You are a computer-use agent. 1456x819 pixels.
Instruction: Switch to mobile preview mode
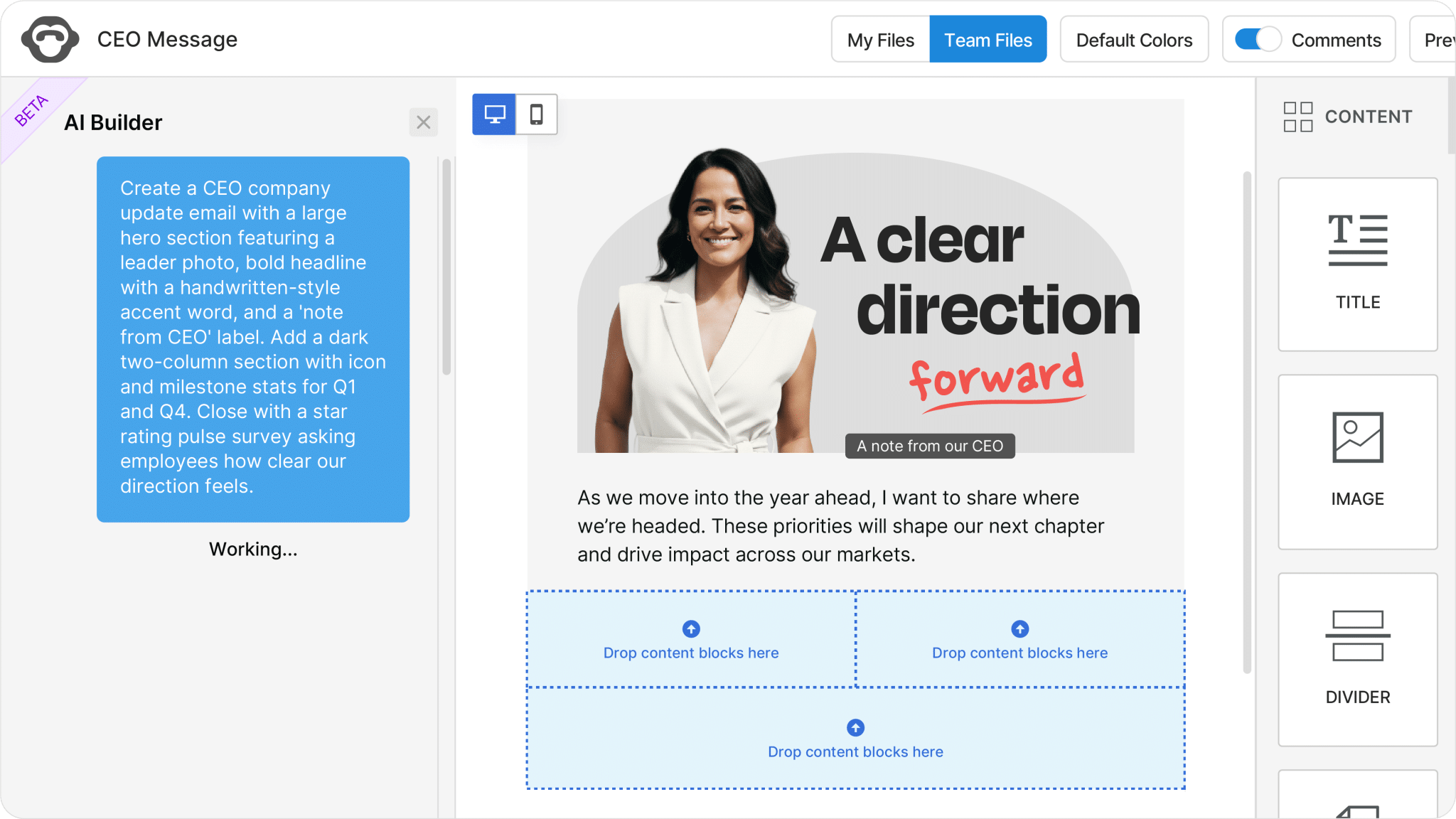pyautogui.click(x=537, y=114)
